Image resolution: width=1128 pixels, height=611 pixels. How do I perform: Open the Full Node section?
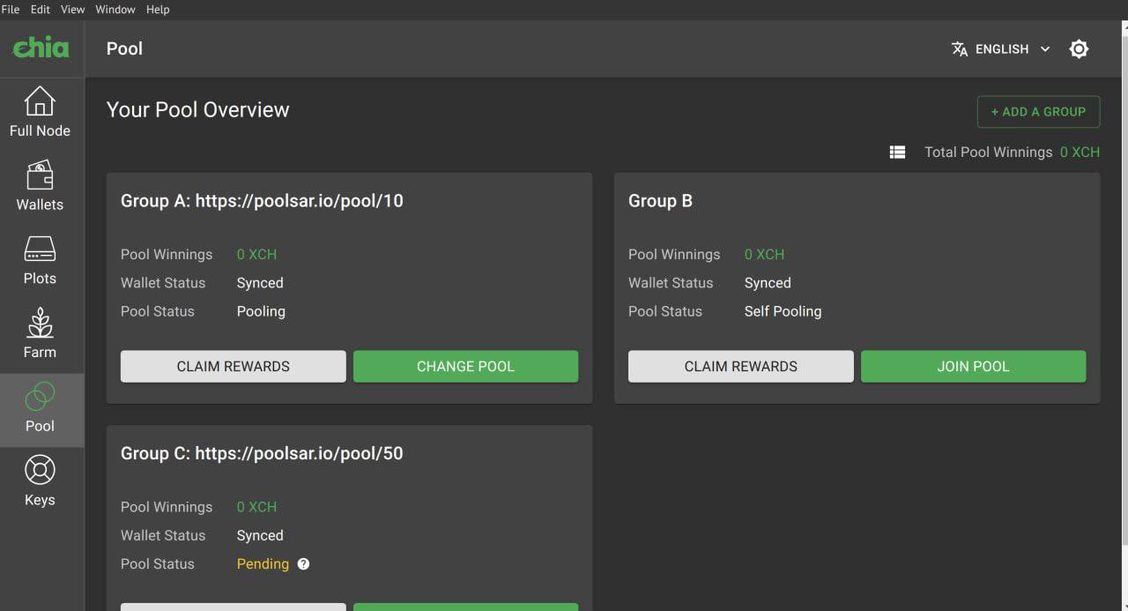(40, 112)
